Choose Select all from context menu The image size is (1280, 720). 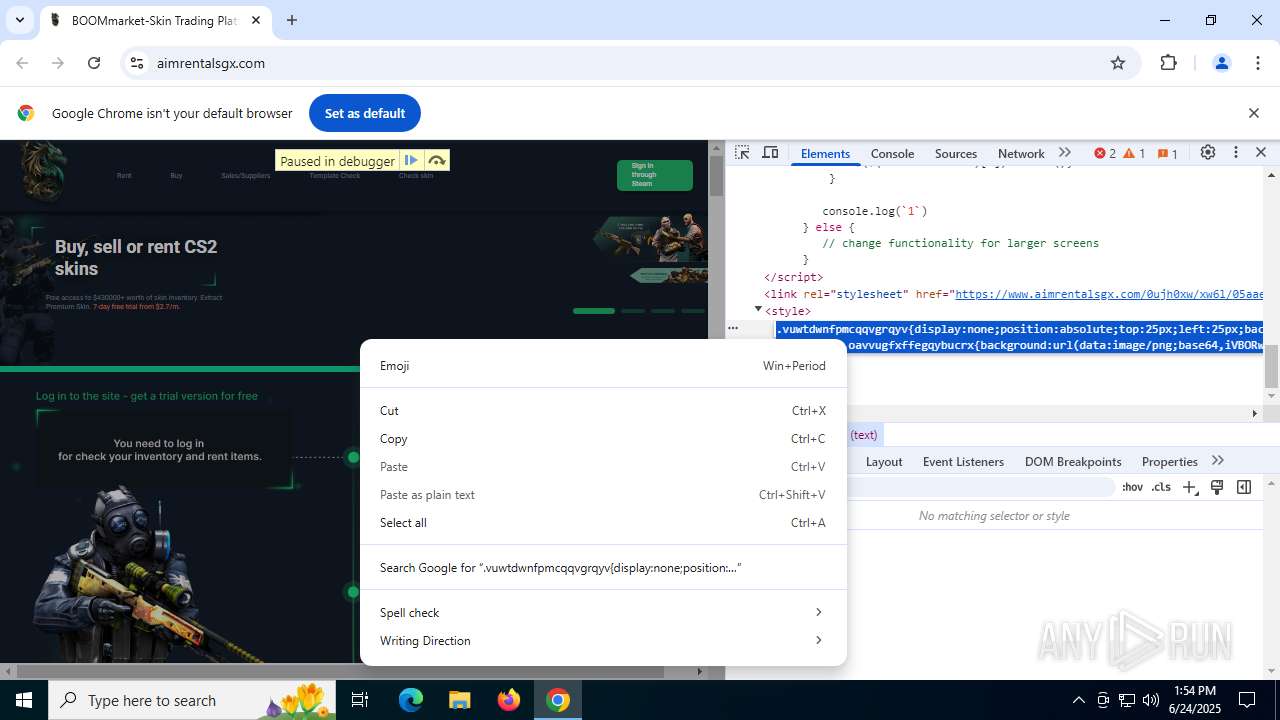point(603,523)
